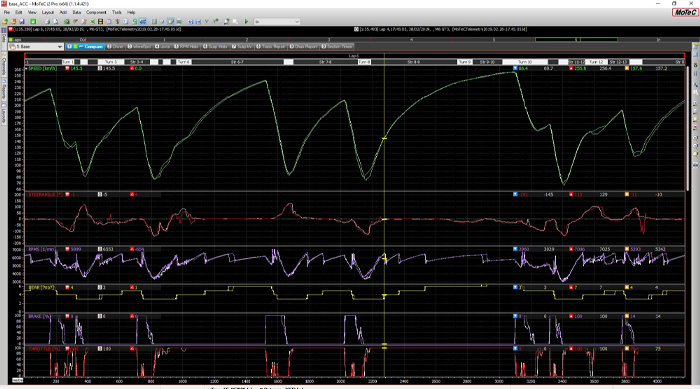Click the MoTeC logo button
Viewport: 700px width, 389px height.
pyautogui.click(x=685, y=12)
